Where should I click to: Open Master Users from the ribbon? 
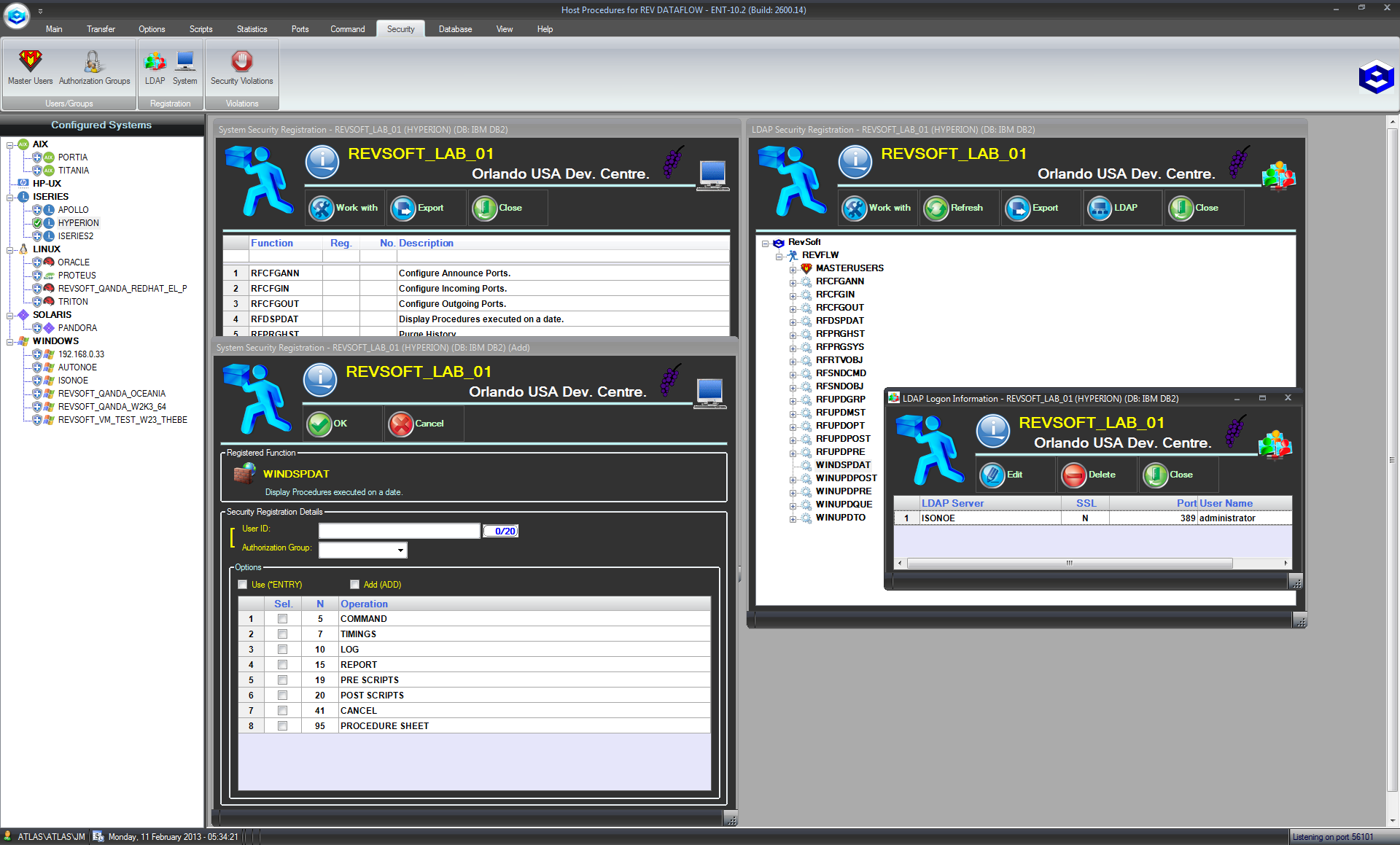pyautogui.click(x=30, y=63)
